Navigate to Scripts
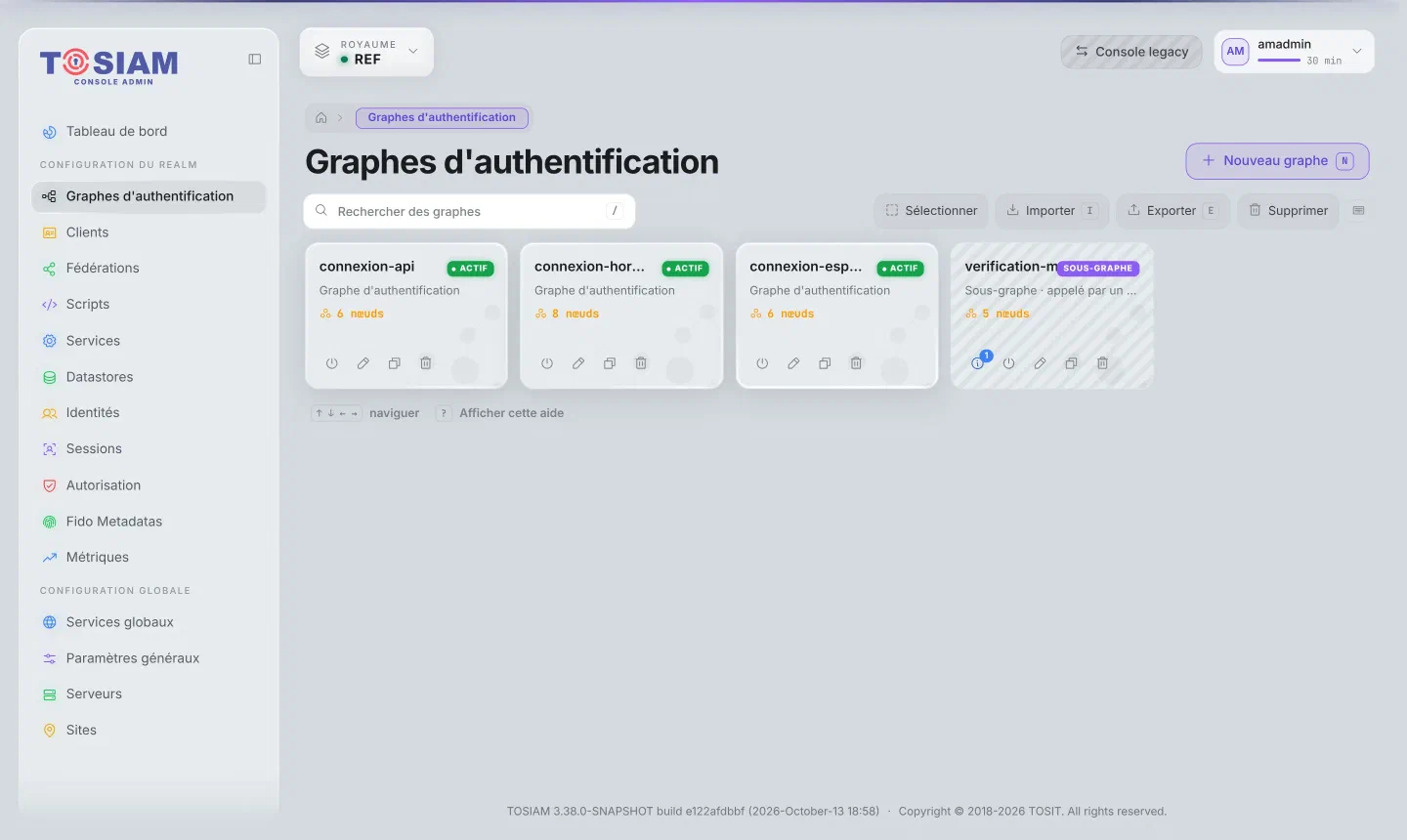 coord(149,305)
